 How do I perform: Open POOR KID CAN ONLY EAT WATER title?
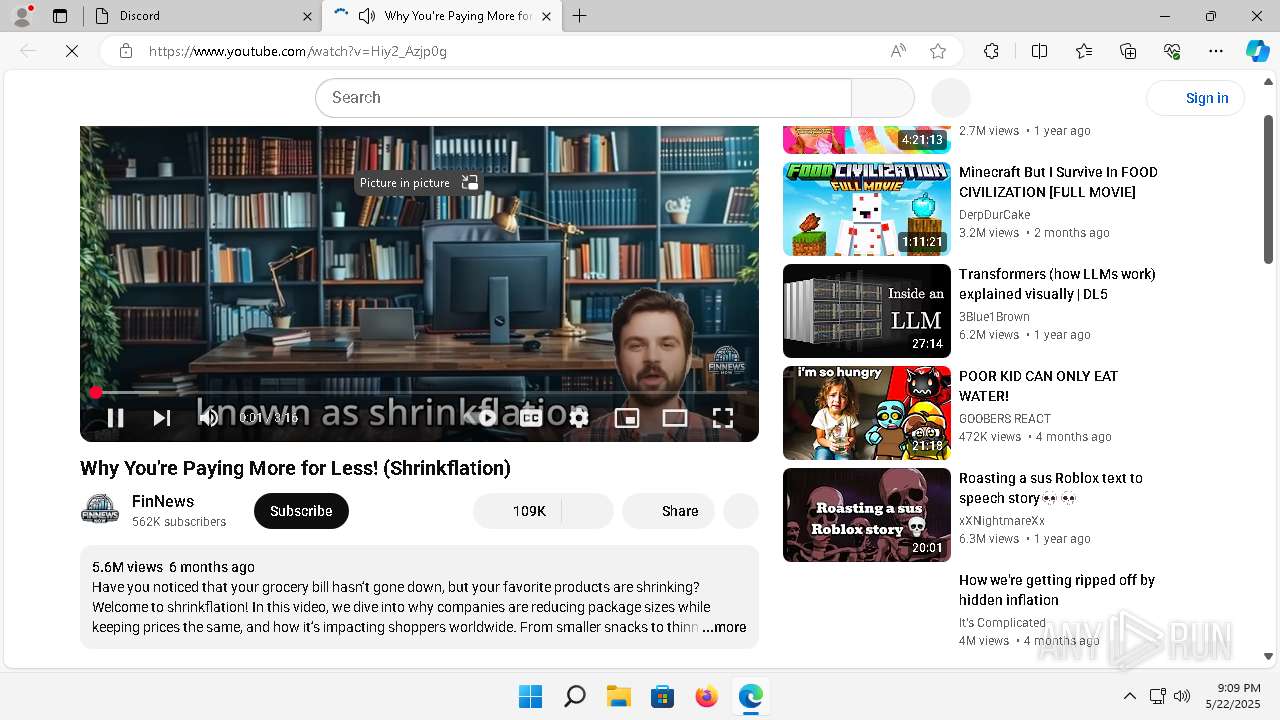(x=1038, y=386)
